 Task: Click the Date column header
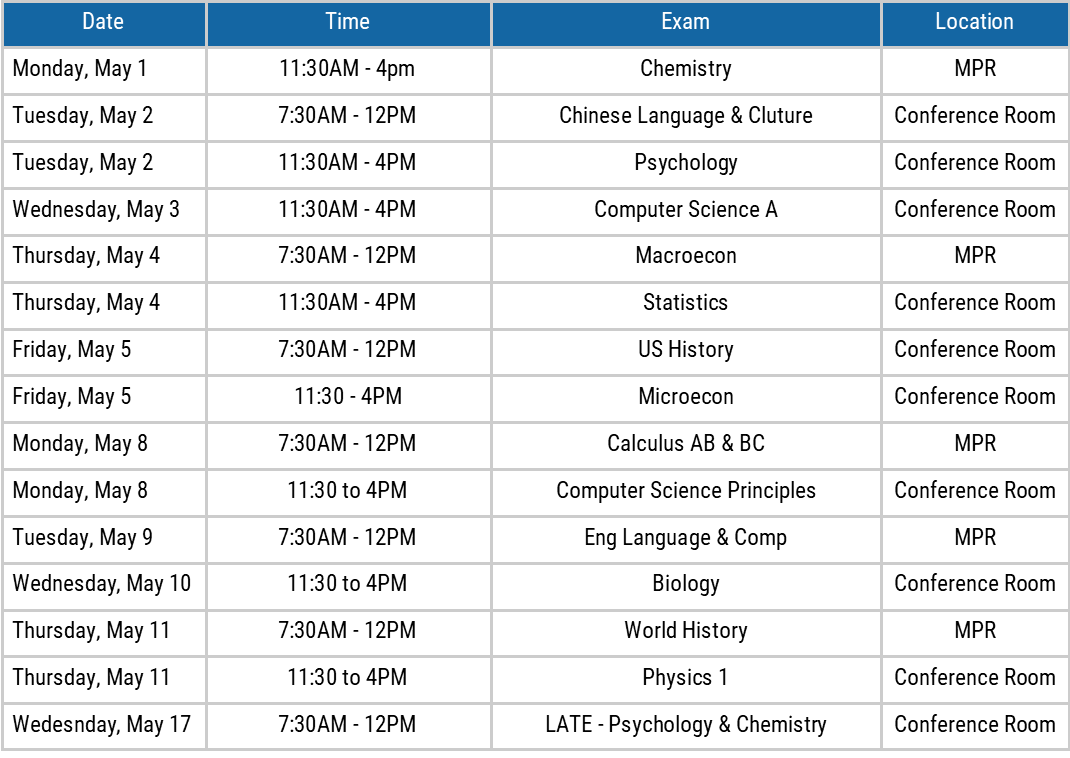coord(103,22)
